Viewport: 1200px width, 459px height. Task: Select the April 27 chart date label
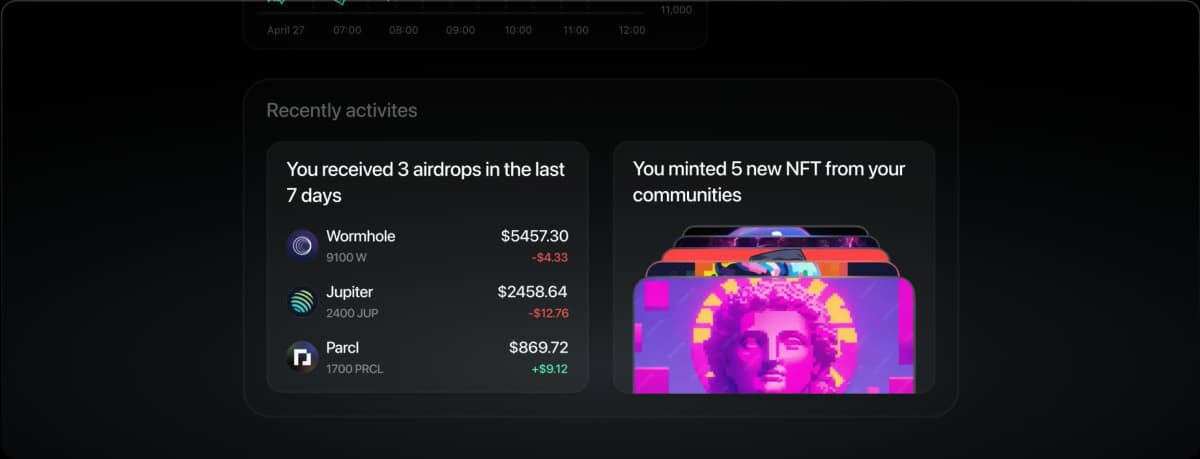coord(286,30)
